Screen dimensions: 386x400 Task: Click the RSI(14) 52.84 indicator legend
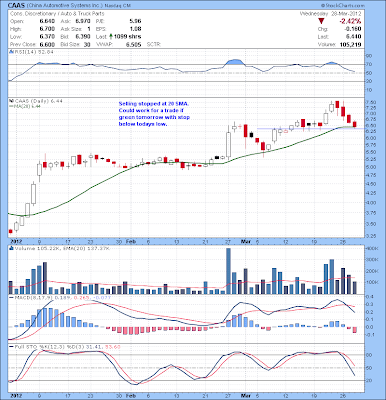point(34,52)
